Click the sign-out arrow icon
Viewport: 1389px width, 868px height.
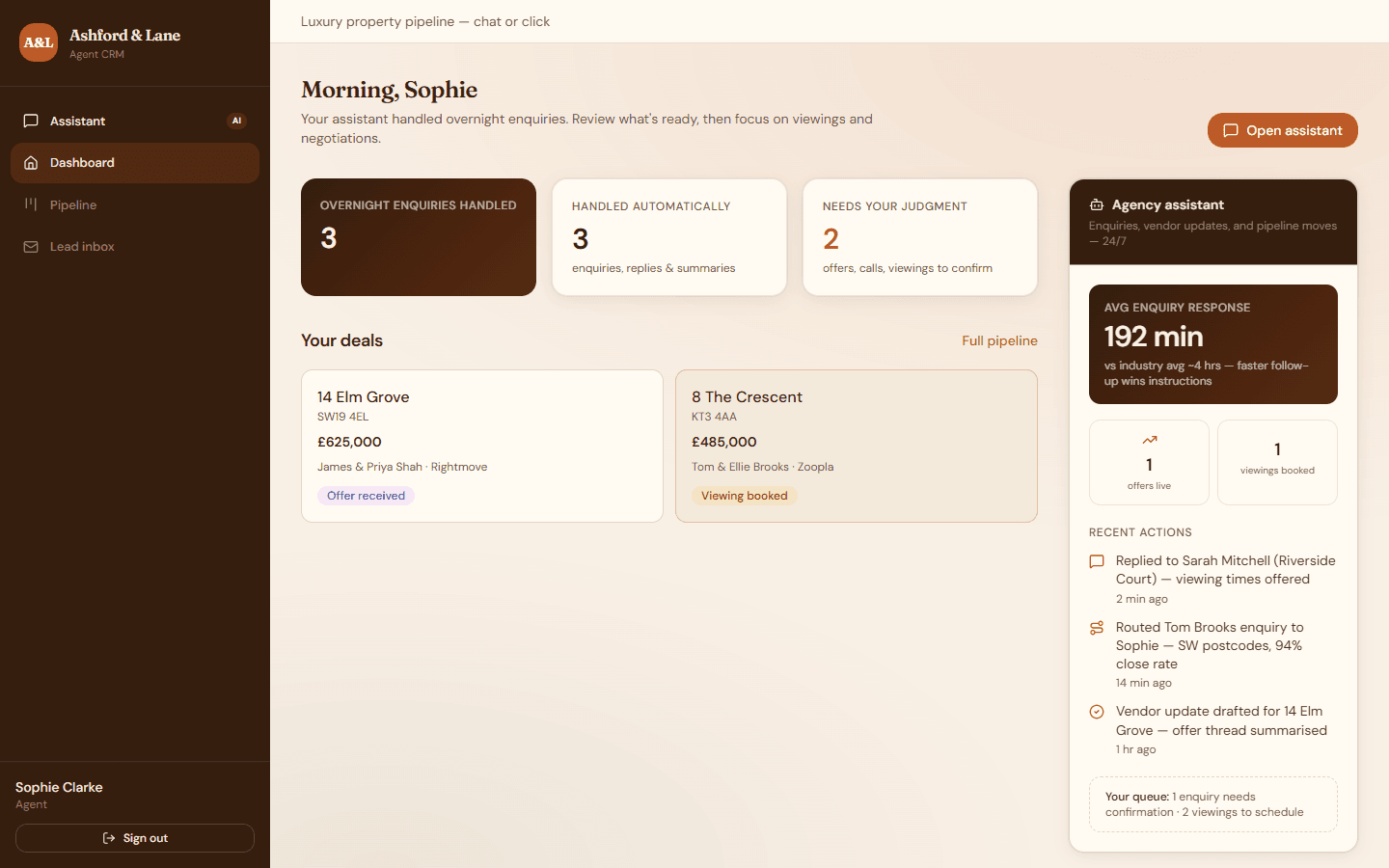(109, 838)
